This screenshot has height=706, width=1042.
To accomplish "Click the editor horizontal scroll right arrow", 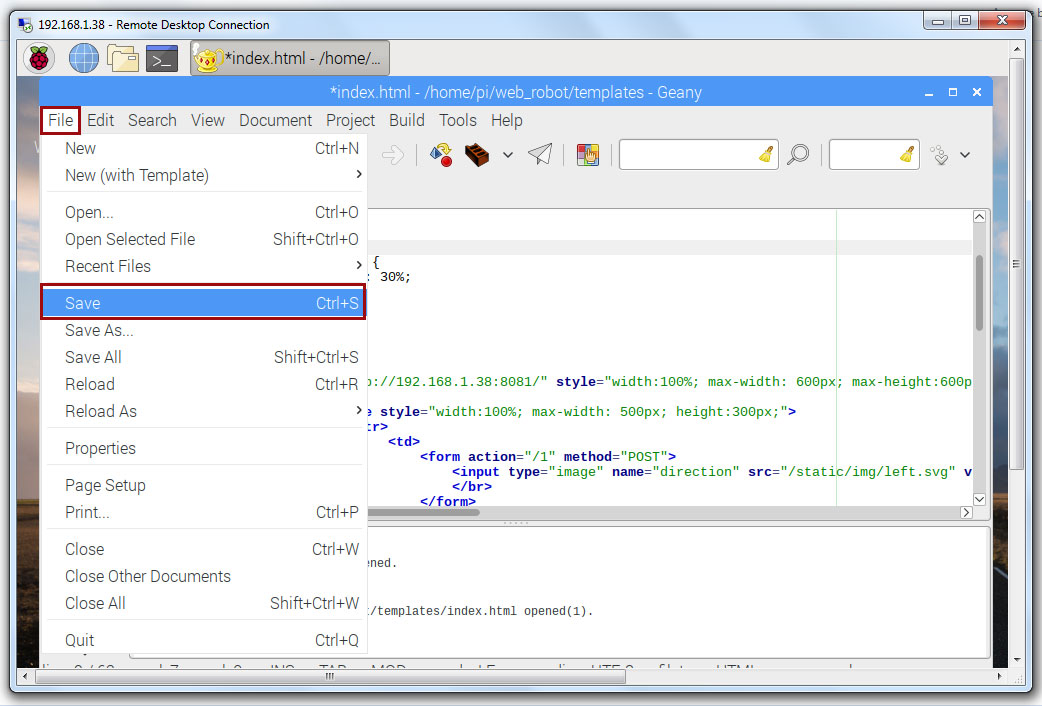I will 966,513.
